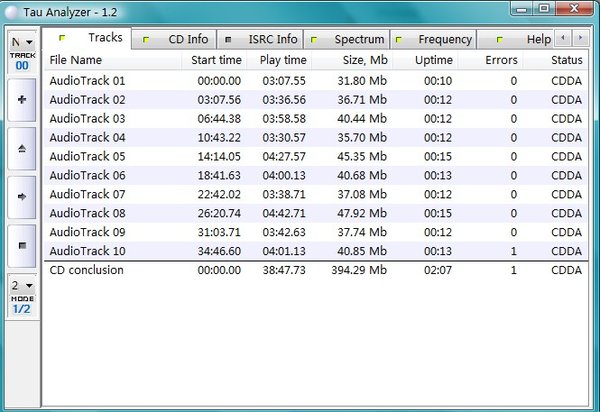Click the track 00 indicator

coord(22,66)
